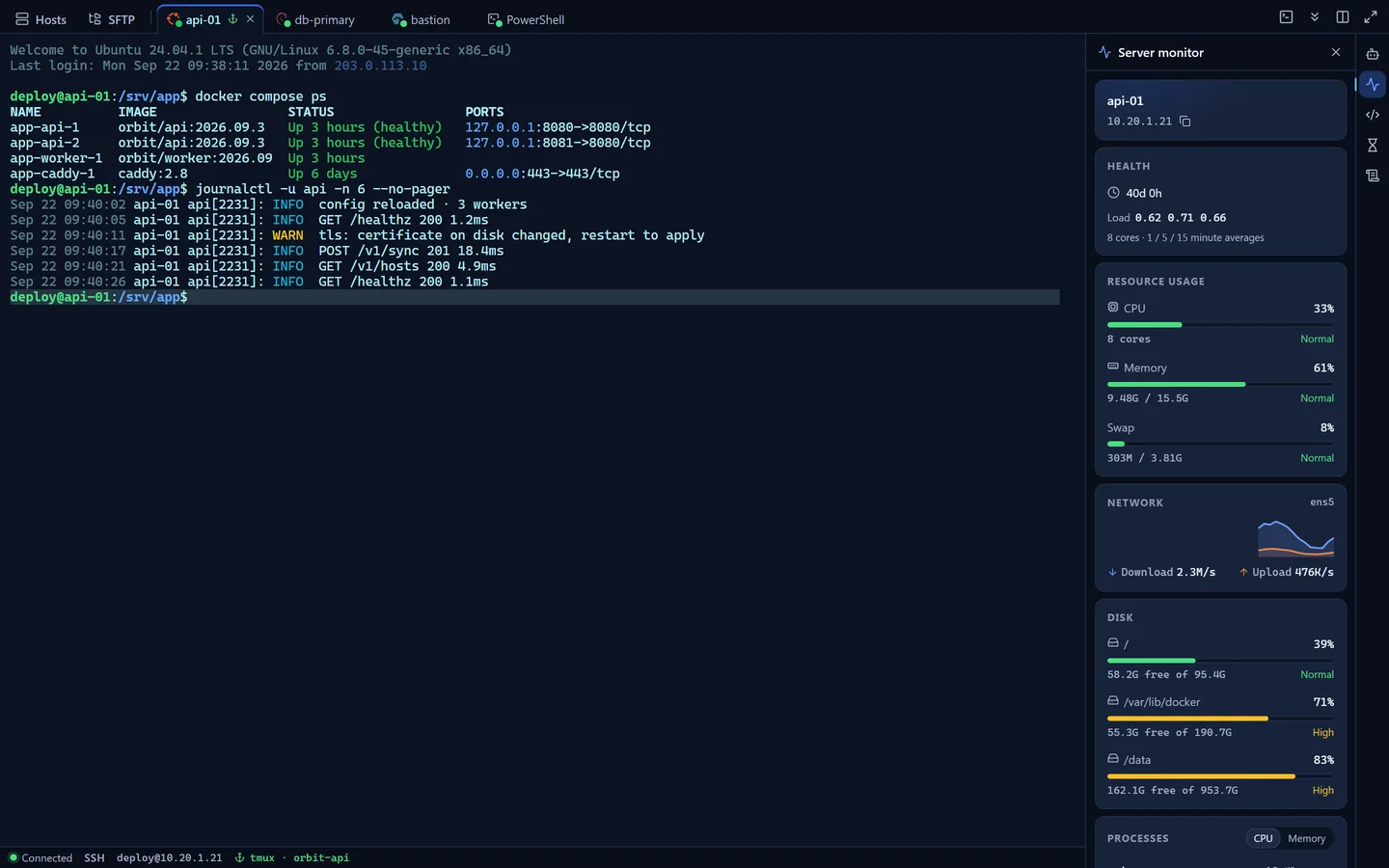The width and height of the screenshot is (1389, 868).
Task: Click the login IP '203.0.113.10'
Action: [x=380, y=66]
